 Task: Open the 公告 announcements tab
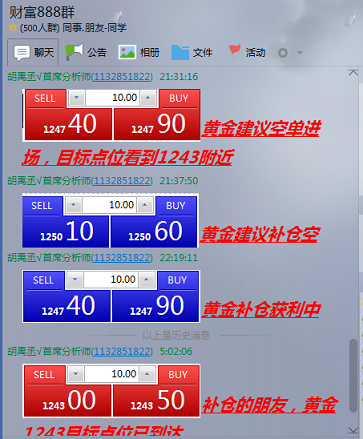coord(86,52)
